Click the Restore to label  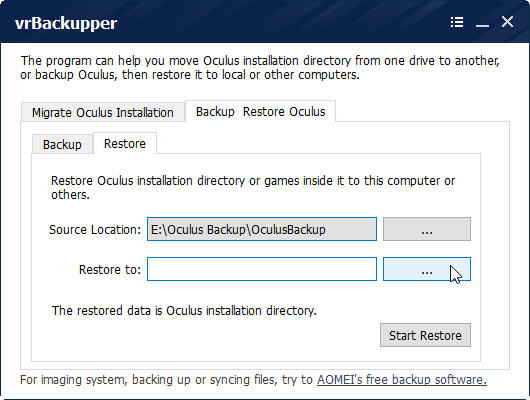(110, 269)
